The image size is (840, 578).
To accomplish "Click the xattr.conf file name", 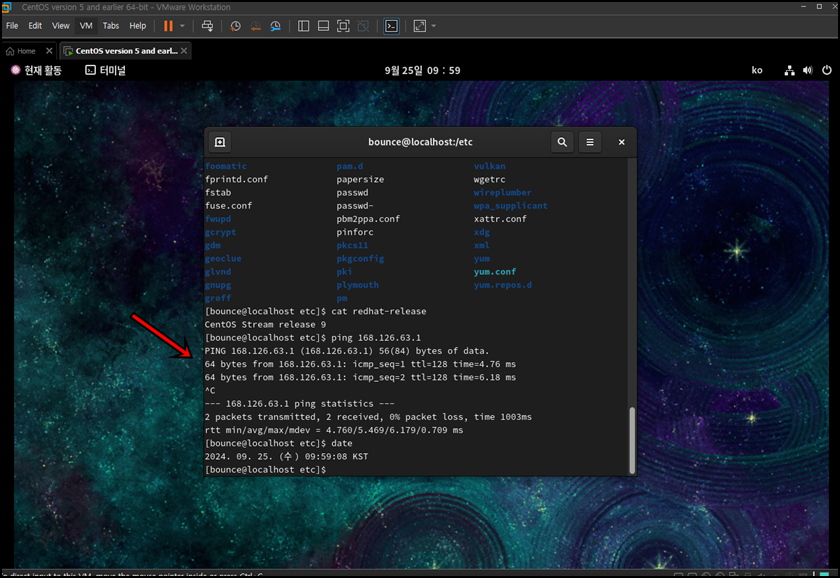I will pyautogui.click(x=500, y=219).
